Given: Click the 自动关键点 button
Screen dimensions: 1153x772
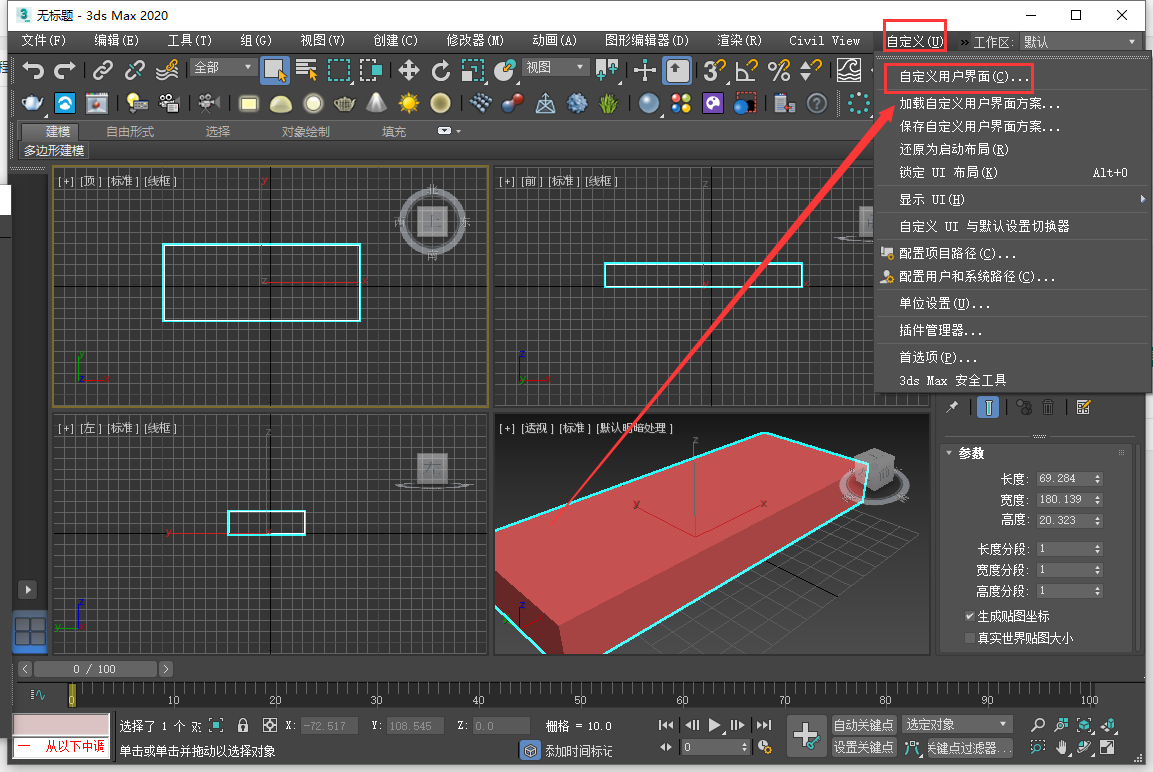Looking at the screenshot, I should [863, 725].
